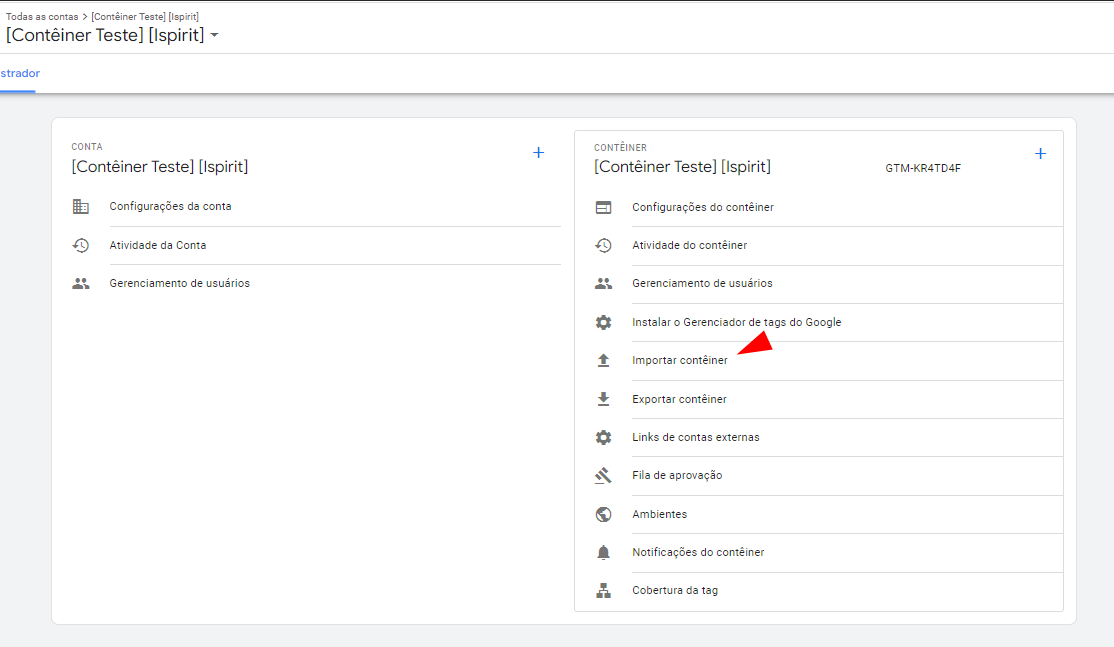
Task: Open account Gerenciamento de usuários
Action: 179,283
